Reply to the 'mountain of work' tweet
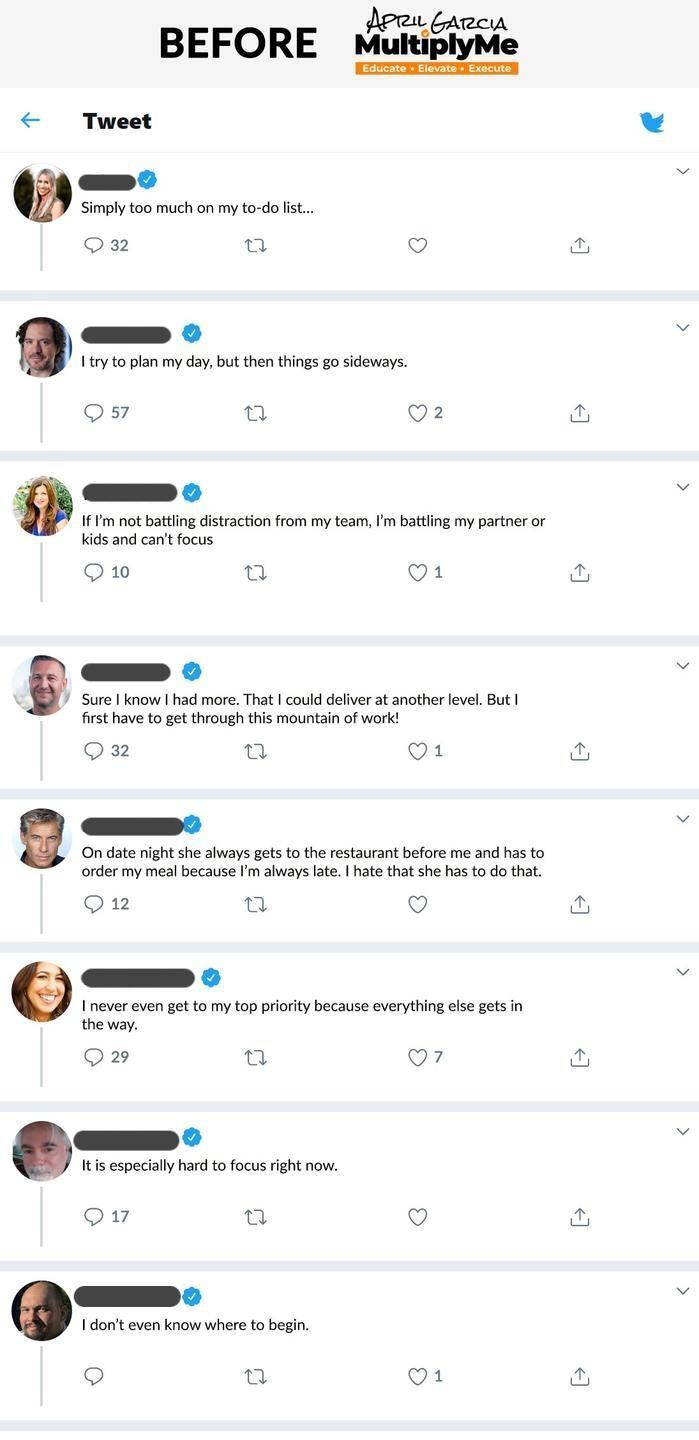699x1440 pixels. [94, 751]
